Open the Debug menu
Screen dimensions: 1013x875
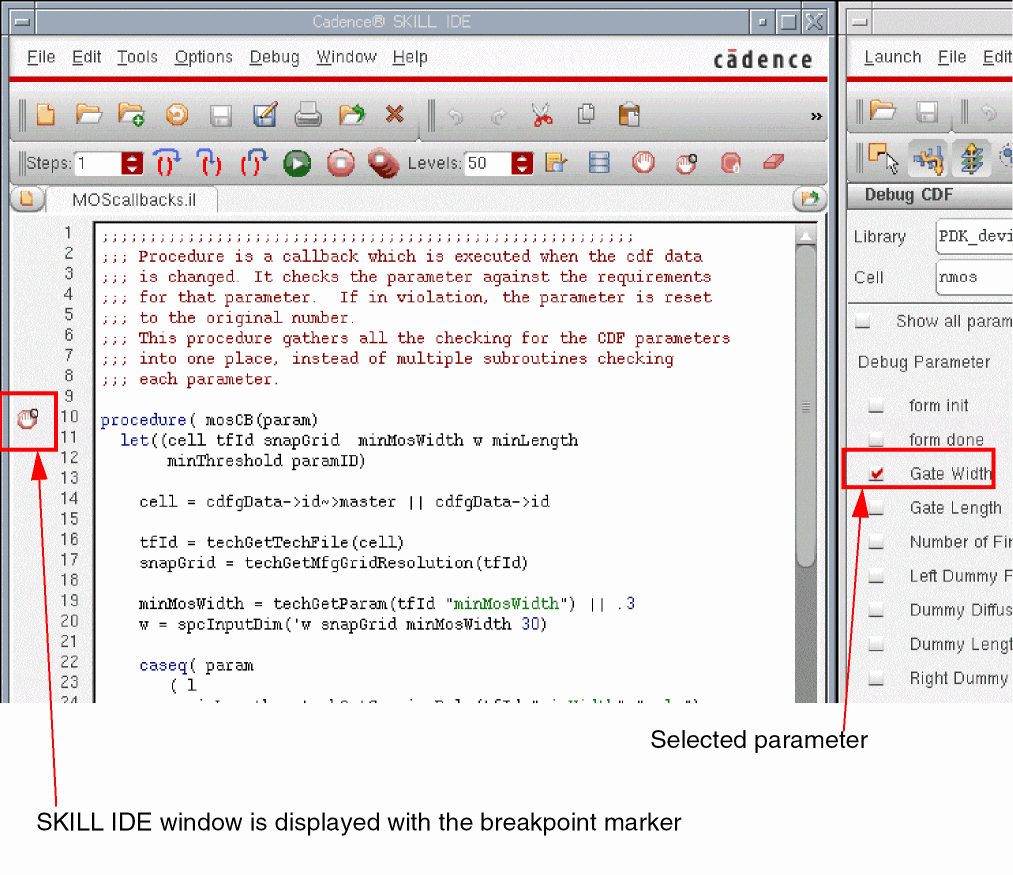[274, 57]
